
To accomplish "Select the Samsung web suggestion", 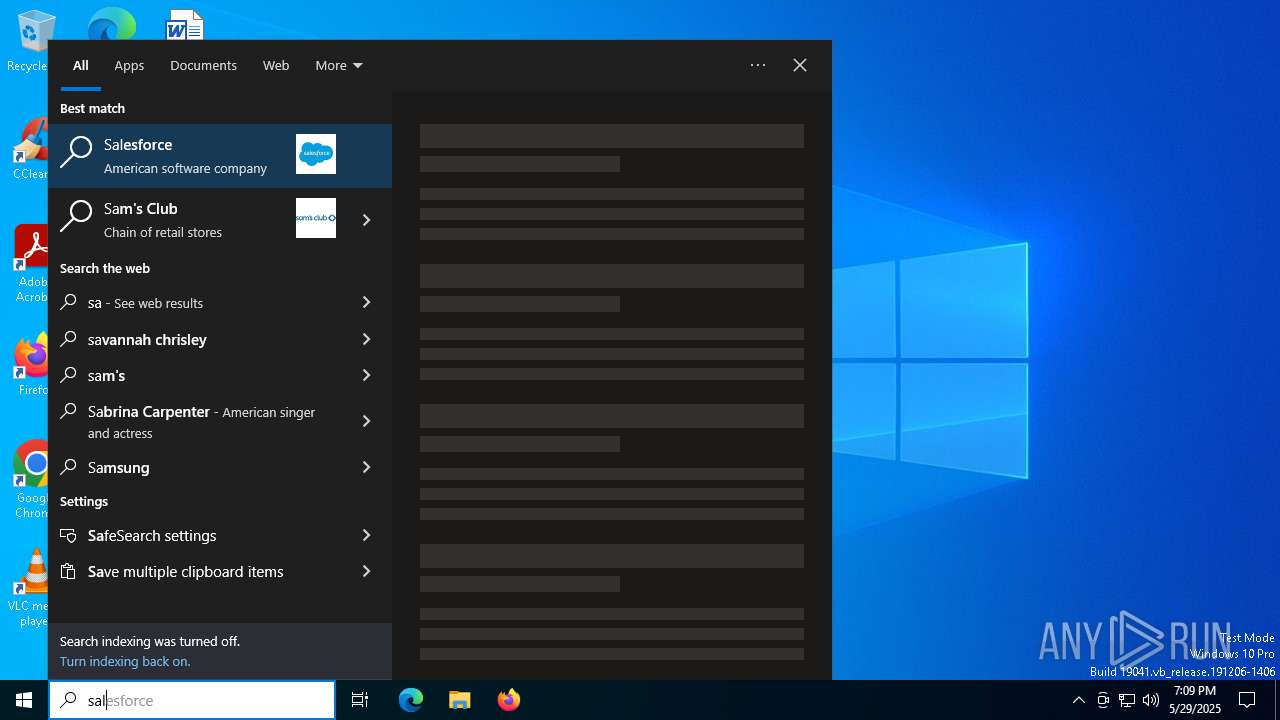I will pos(195,467).
